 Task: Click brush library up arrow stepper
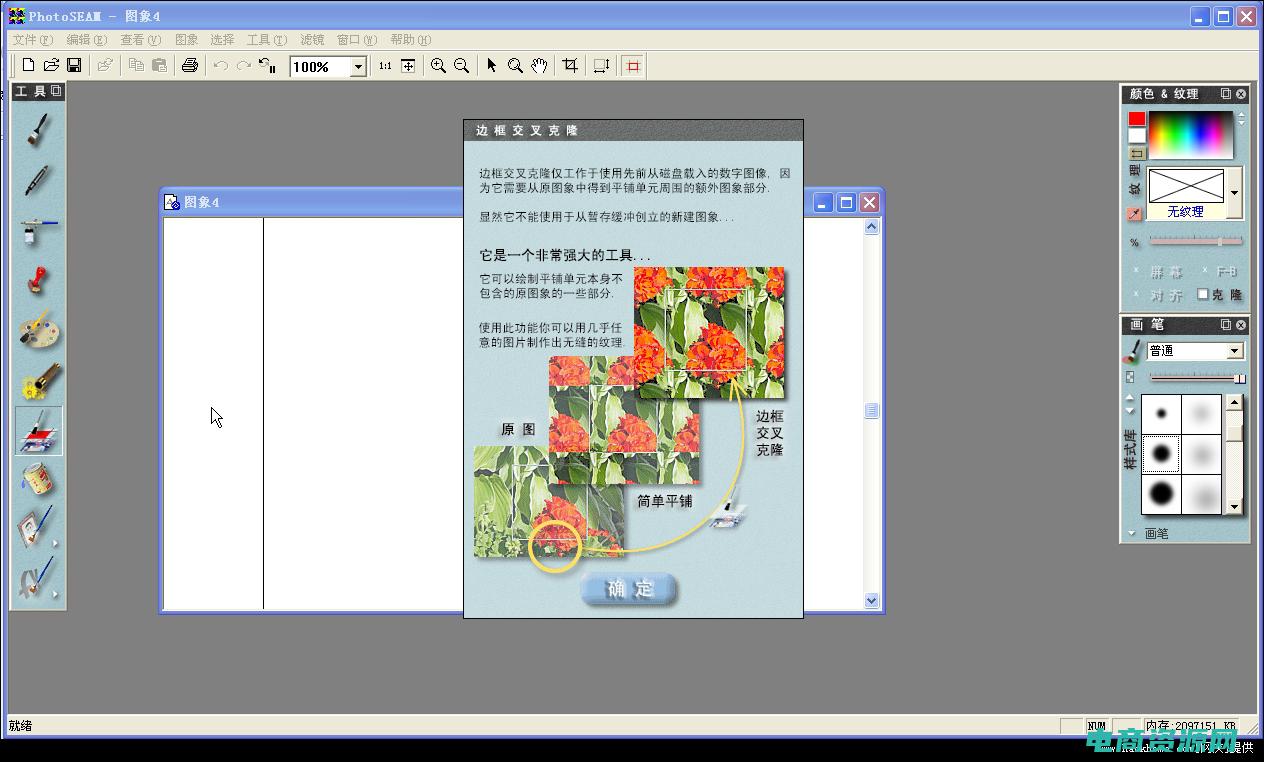coord(1131,398)
